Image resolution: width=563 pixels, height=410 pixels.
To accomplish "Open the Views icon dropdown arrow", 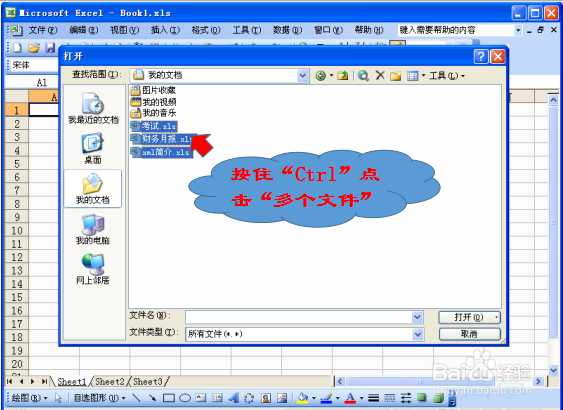I will point(423,76).
